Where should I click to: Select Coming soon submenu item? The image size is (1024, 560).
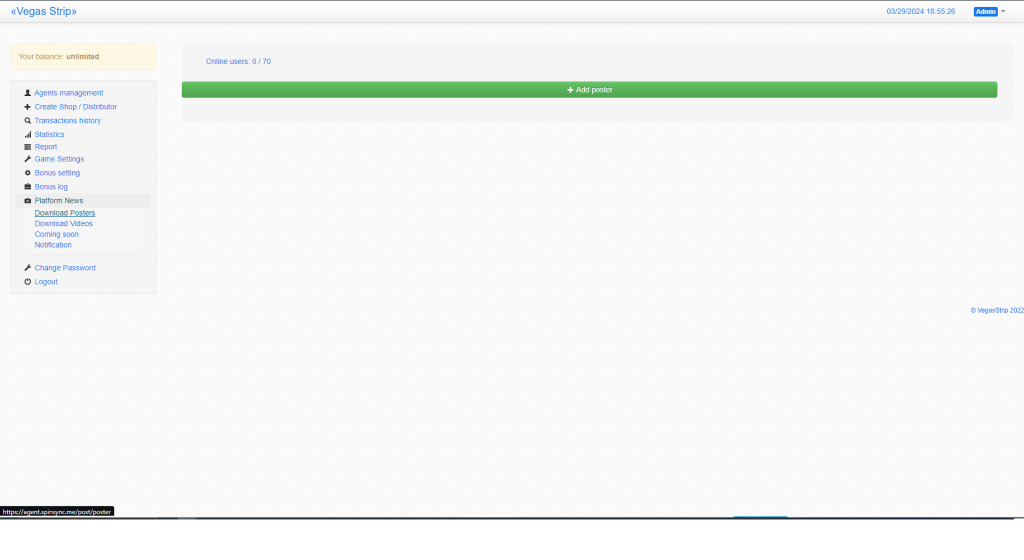pyautogui.click(x=57, y=234)
